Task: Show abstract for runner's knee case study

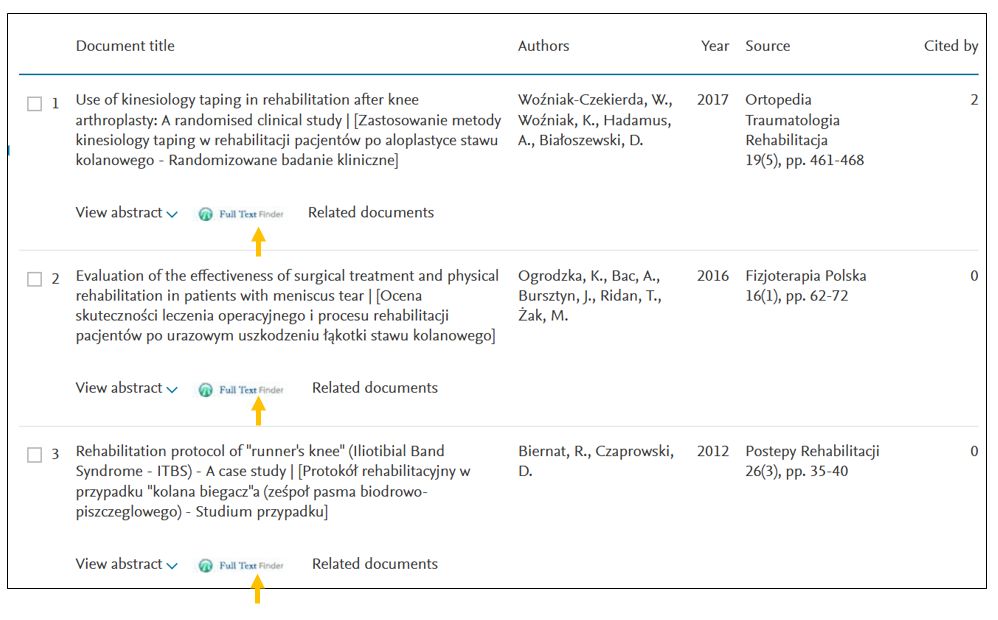Action: (x=126, y=565)
